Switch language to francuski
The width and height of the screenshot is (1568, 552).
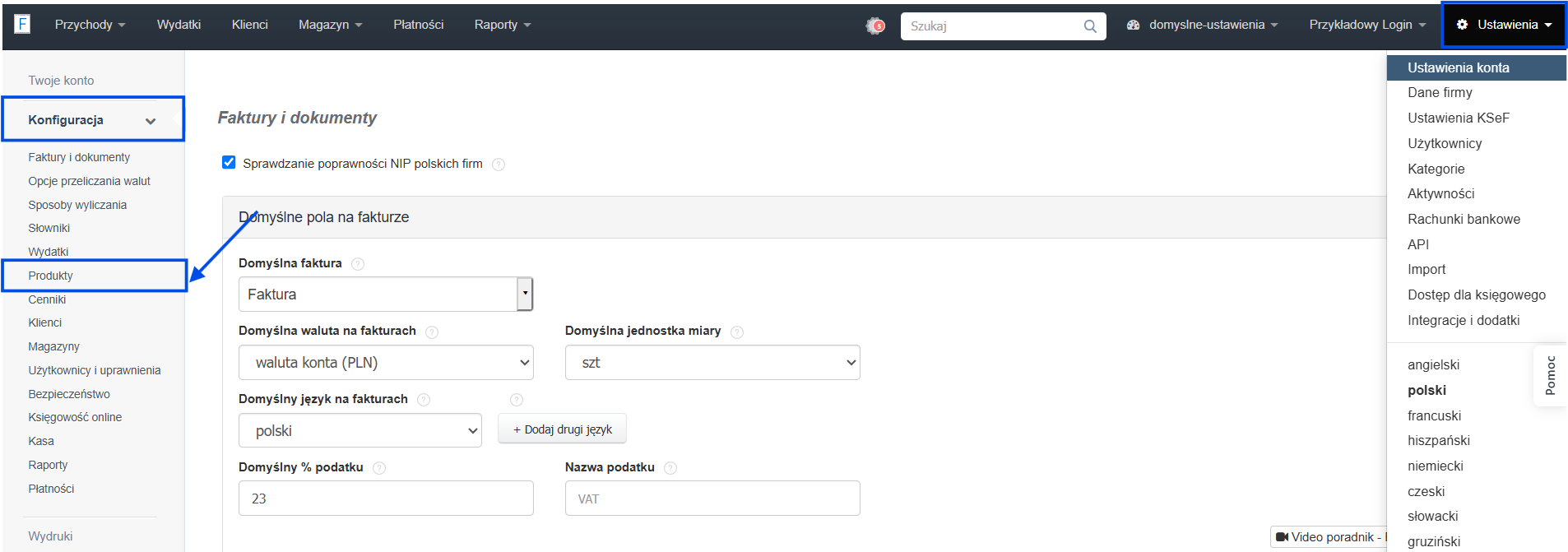pos(1434,416)
